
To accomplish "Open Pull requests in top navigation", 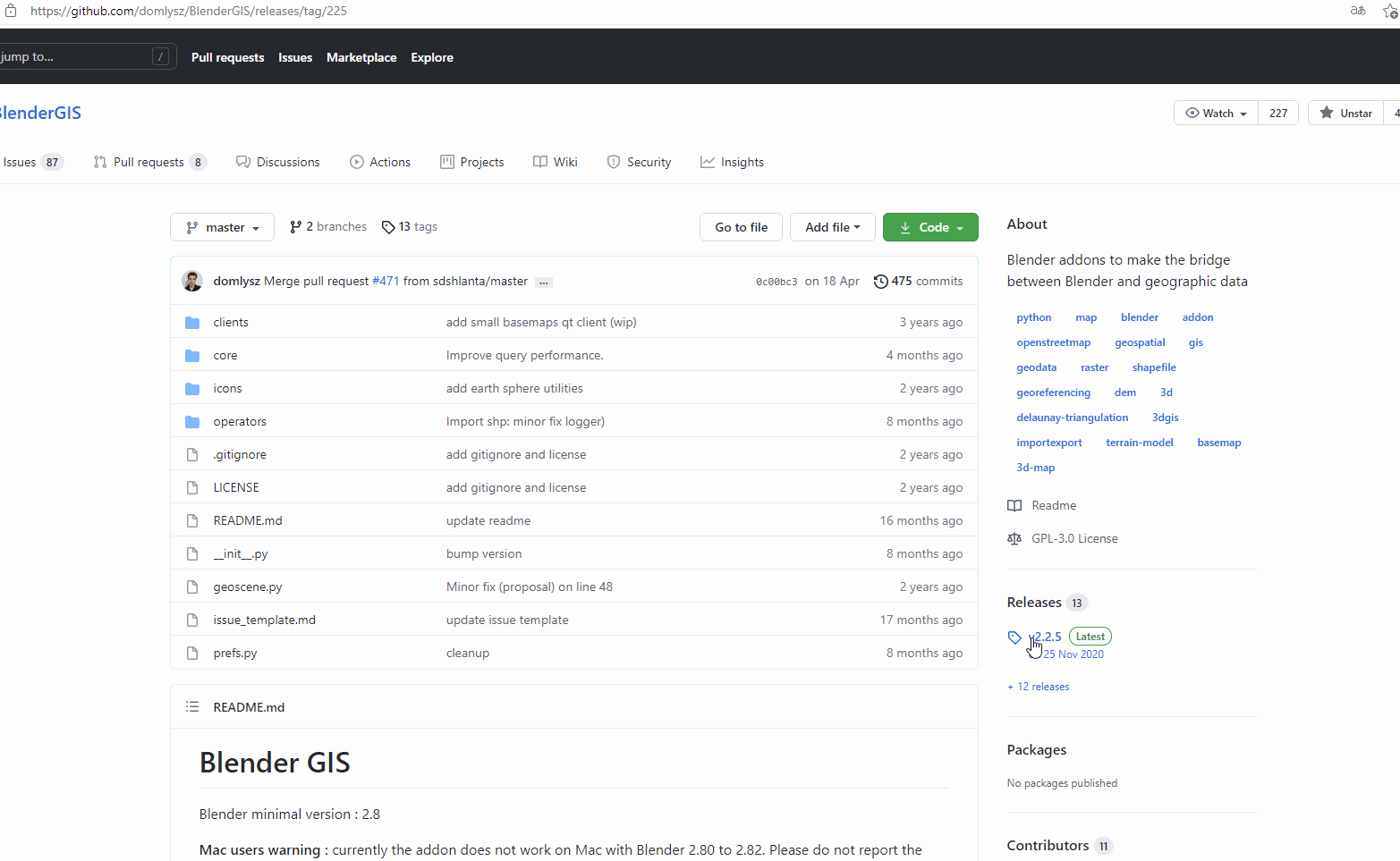I will (228, 57).
